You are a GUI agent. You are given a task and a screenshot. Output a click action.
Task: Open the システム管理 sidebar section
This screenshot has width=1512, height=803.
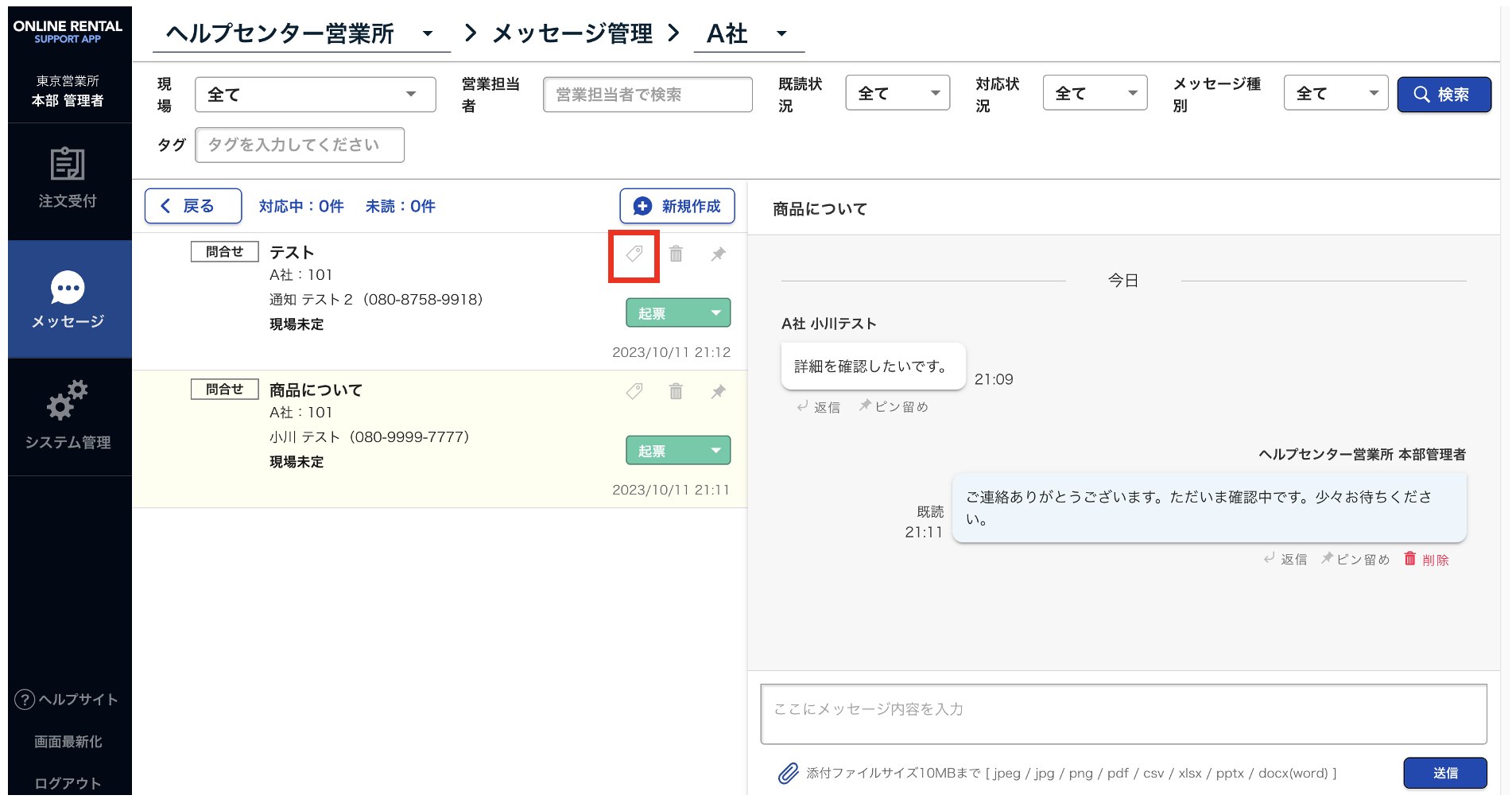tap(68, 416)
